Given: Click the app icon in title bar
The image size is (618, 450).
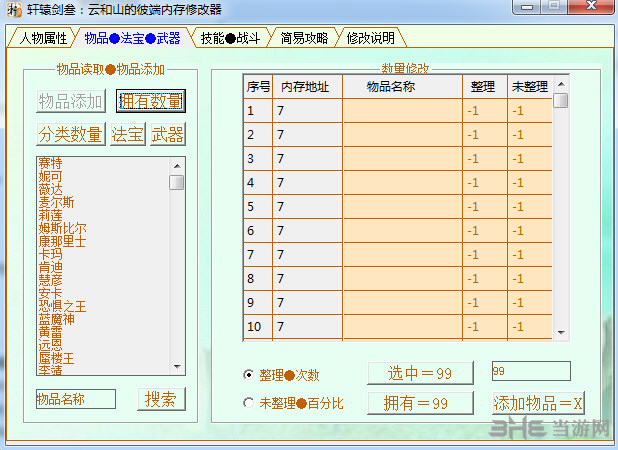Looking at the screenshot, I should click(x=14, y=9).
